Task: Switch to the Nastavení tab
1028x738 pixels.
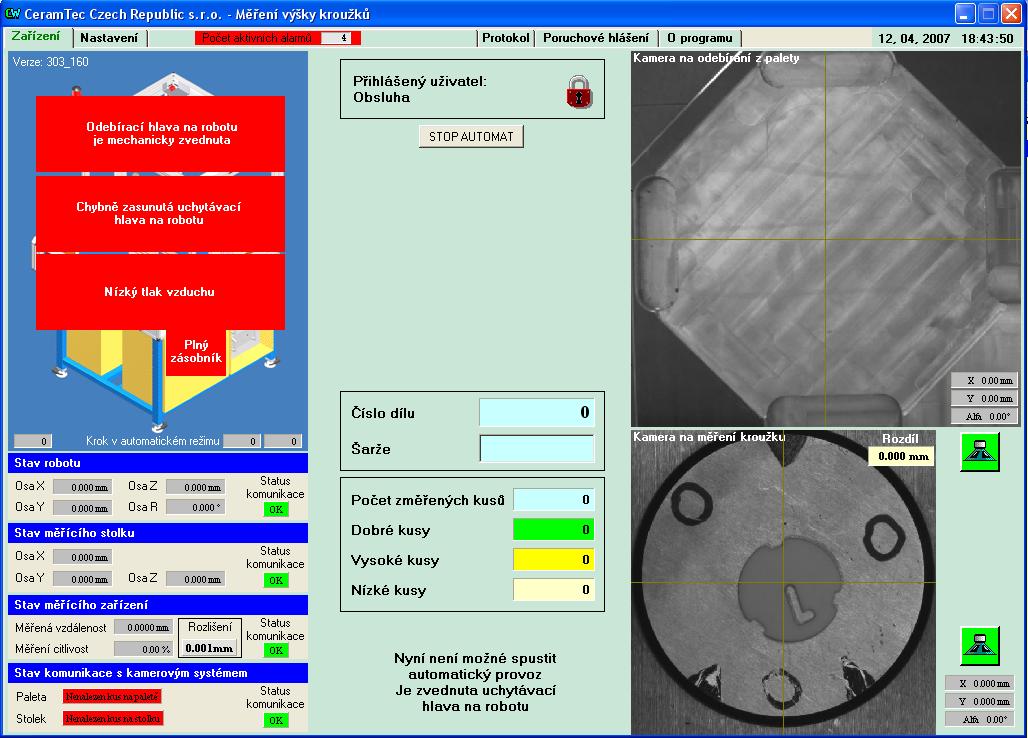Action: [x=109, y=38]
